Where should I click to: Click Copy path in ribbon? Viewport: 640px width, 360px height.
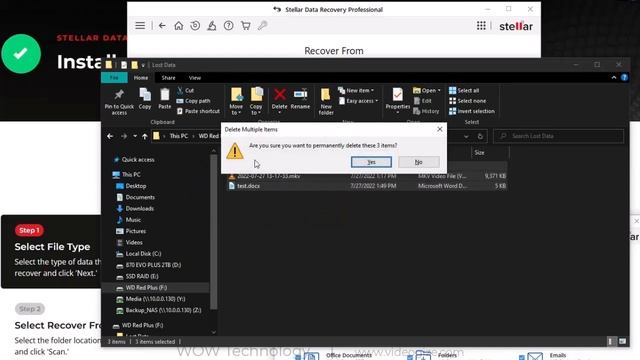(193, 101)
